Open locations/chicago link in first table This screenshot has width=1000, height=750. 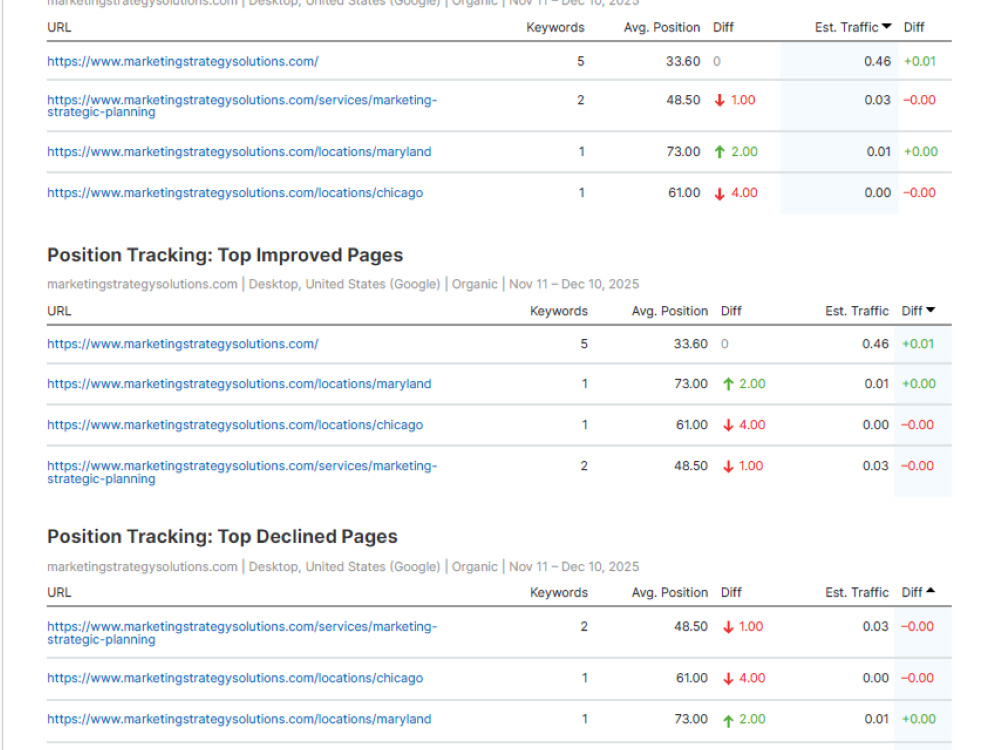(235, 193)
